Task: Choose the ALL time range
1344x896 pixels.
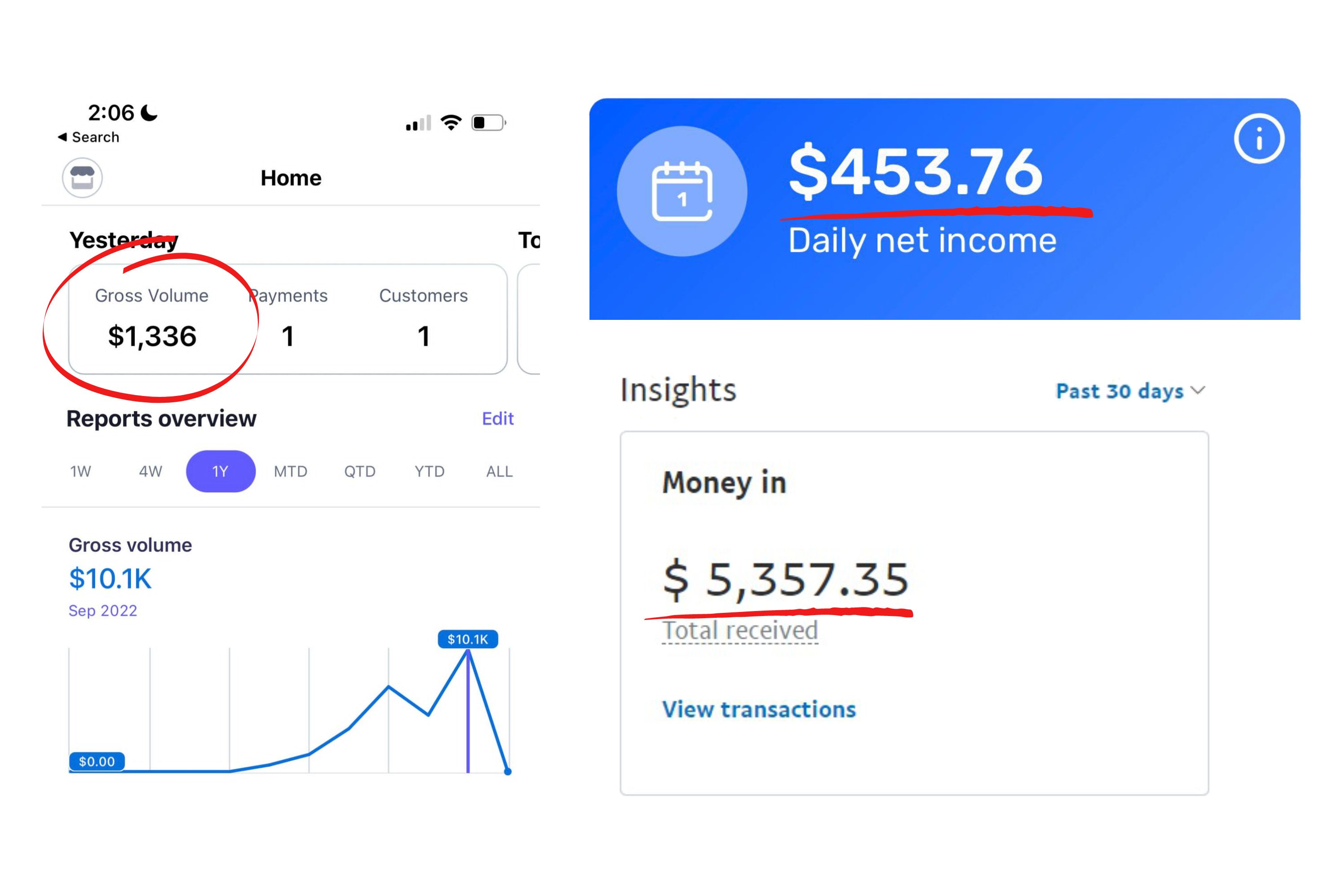Action: [499, 471]
